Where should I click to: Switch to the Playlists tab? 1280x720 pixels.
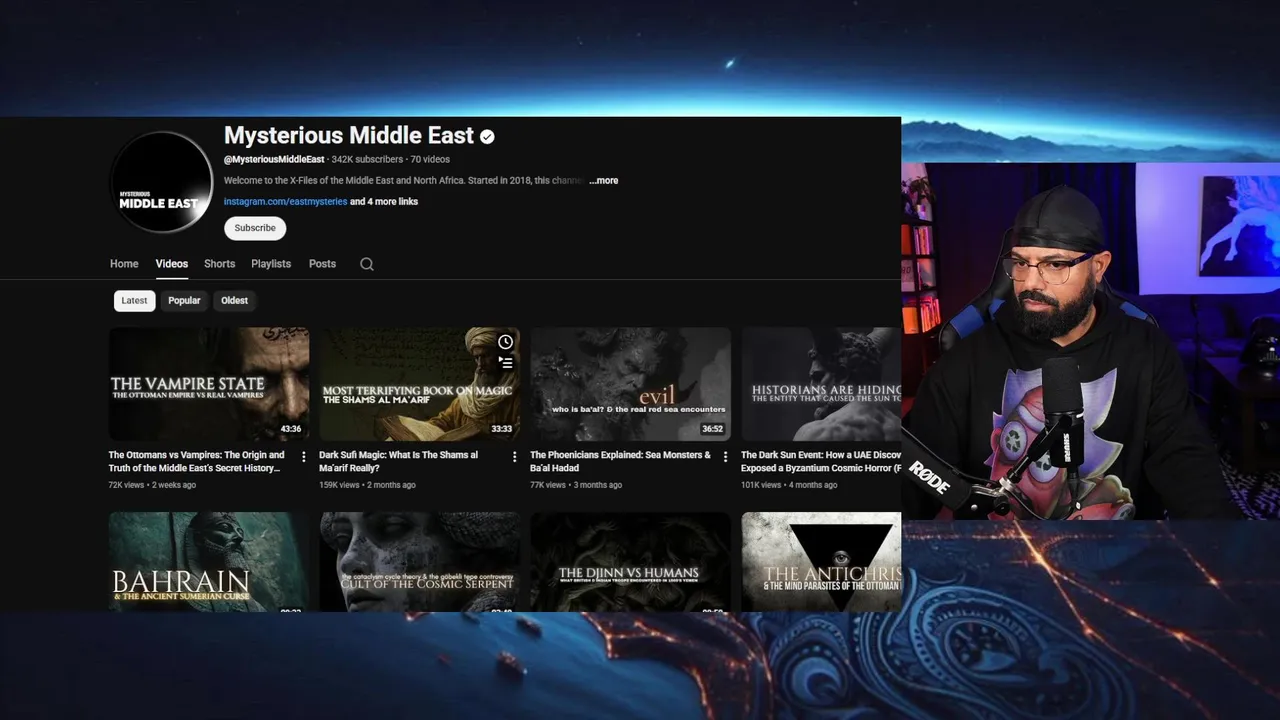coord(271,264)
